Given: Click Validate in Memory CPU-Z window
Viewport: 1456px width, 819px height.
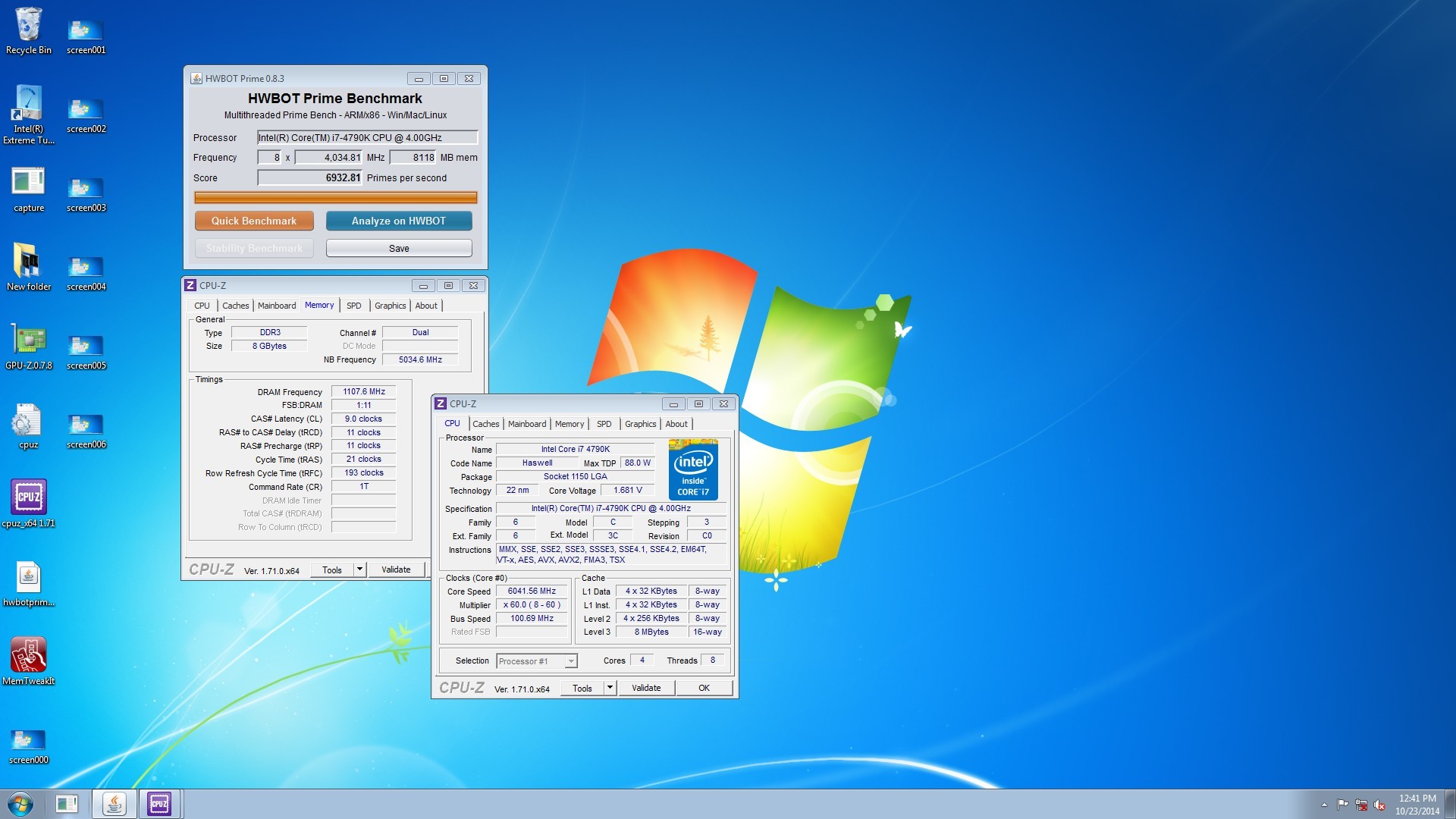Looking at the screenshot, I should (396, 570).
